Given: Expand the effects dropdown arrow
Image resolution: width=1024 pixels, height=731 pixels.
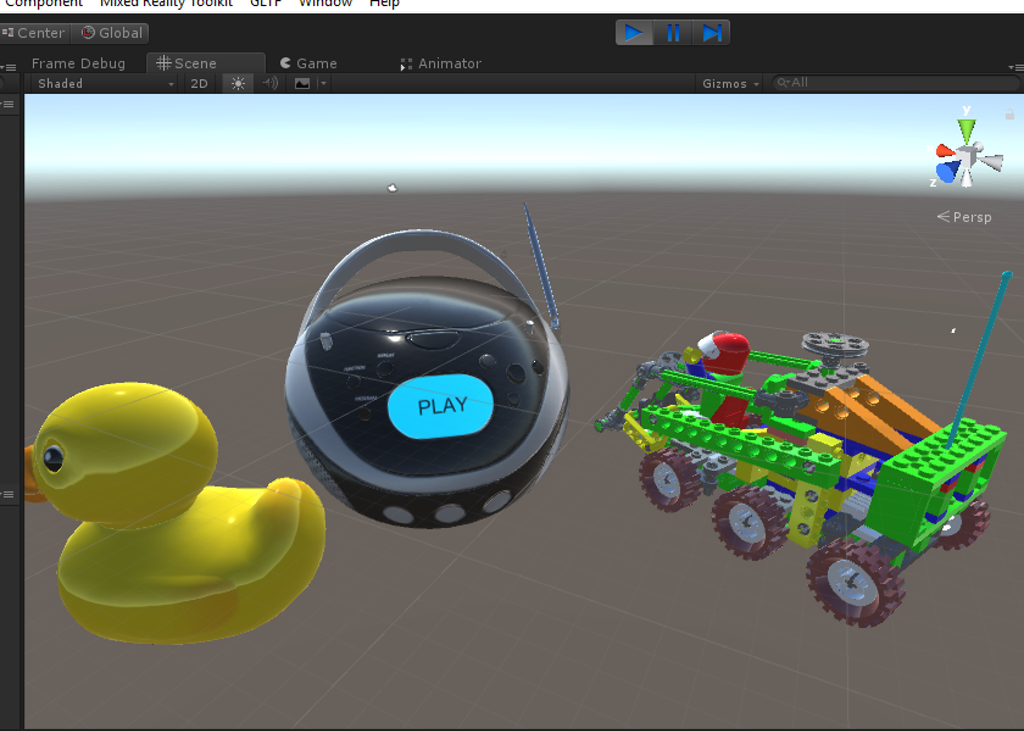Looking at the screenshot, I should [x=322, y=83].
